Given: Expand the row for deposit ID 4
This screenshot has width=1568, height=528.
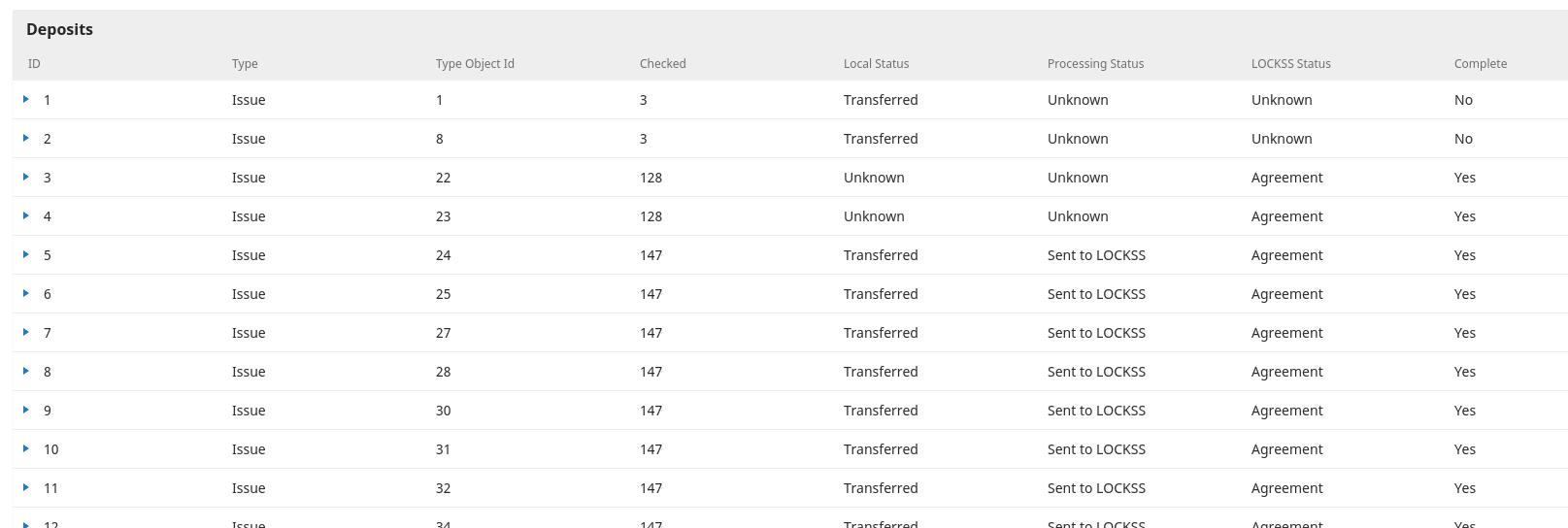Looking at the screenshot, I should pos(26,215).
